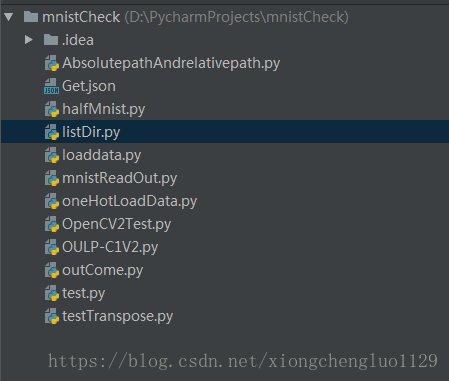Click the .idea folder icon

coord(51,40)
